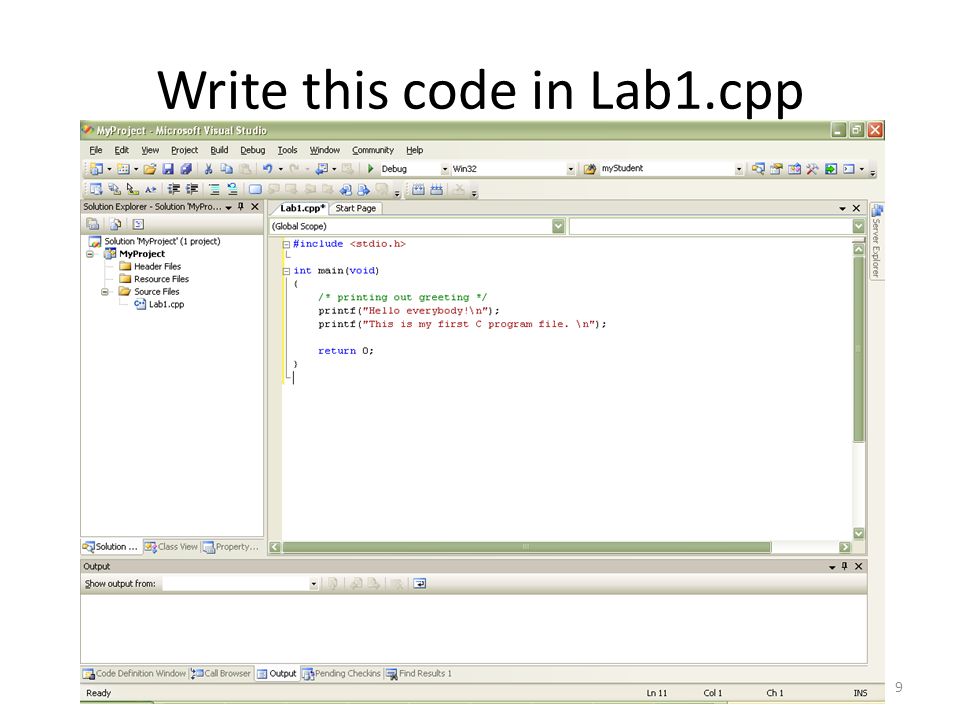Open the Pending Checkins tab
This screenshot has width=960, height=720.
tap(342, 673)
